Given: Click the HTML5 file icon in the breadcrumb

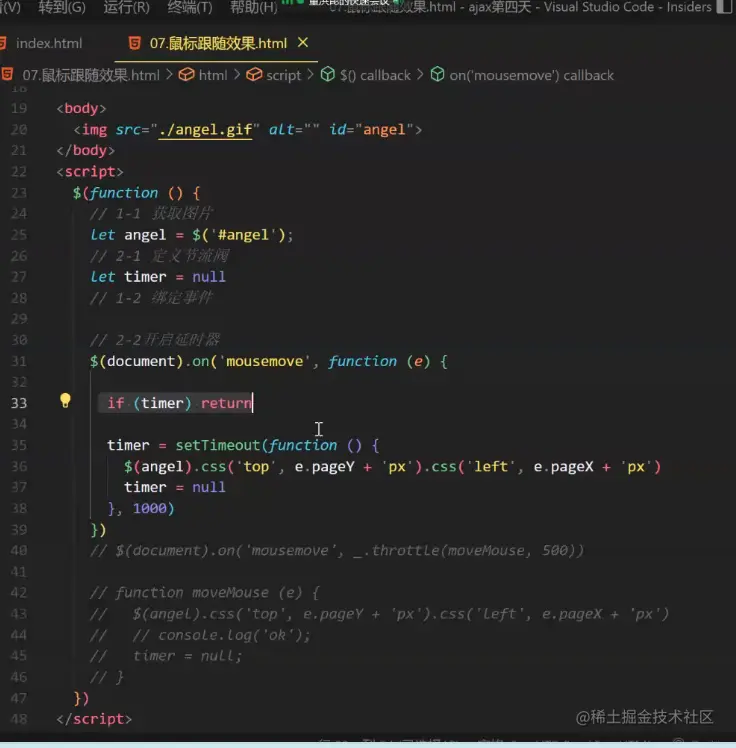Looking at the screenshot, I should tap(7, 75).
